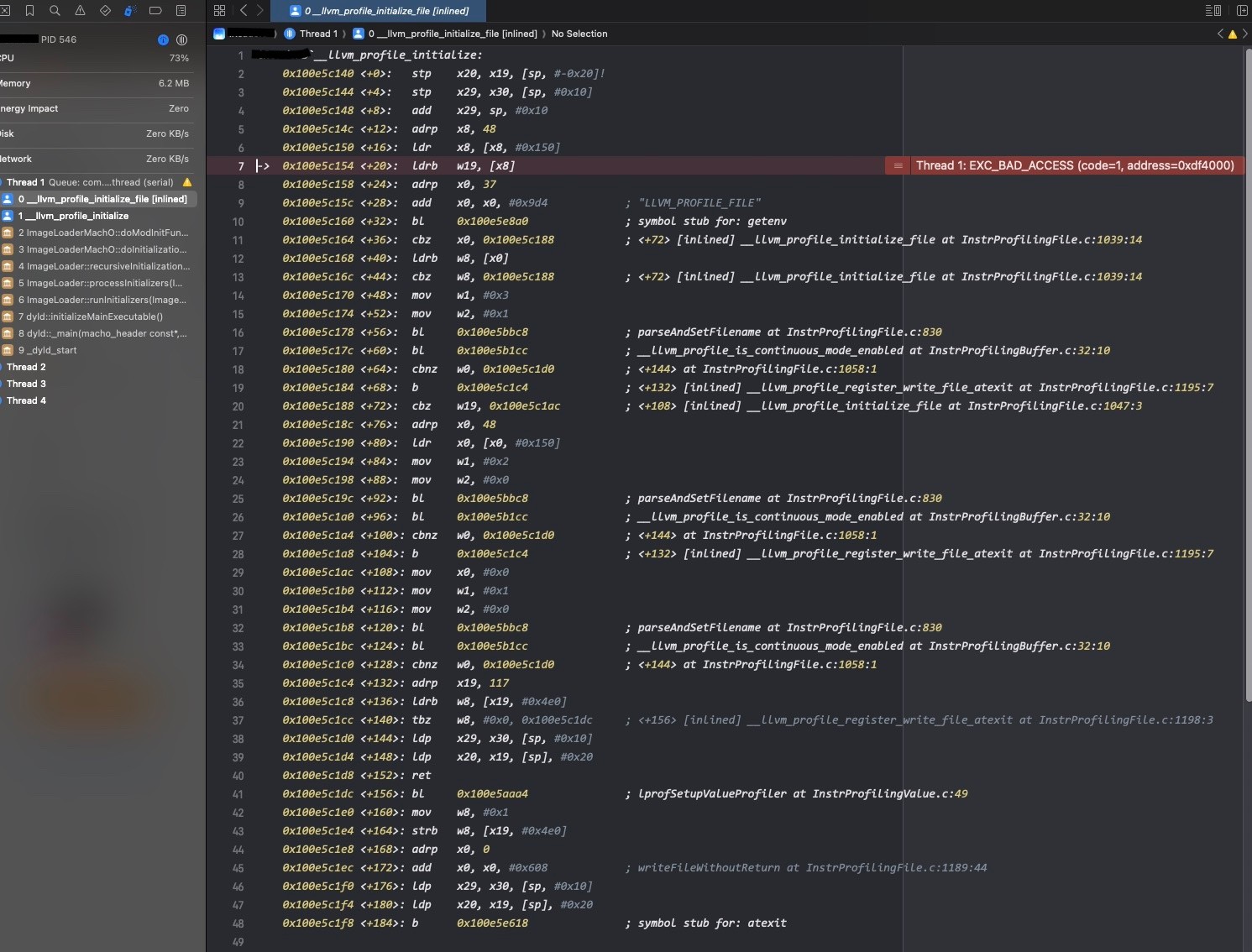The image size is (1252, 952).
Task: Click the editor vertical scrollbar
Action: tap(1247, 378)
